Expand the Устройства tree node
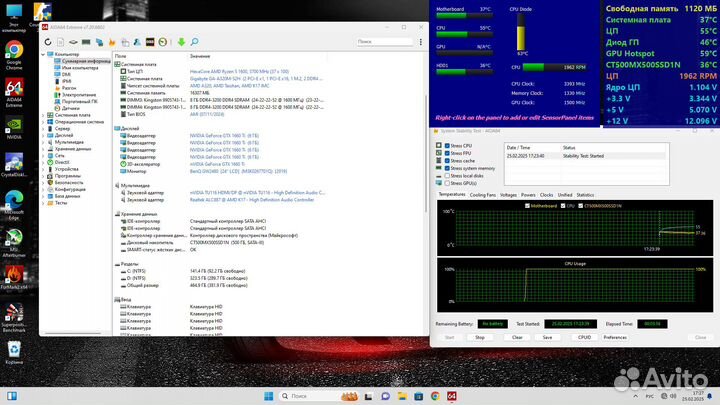 point(43,169)
